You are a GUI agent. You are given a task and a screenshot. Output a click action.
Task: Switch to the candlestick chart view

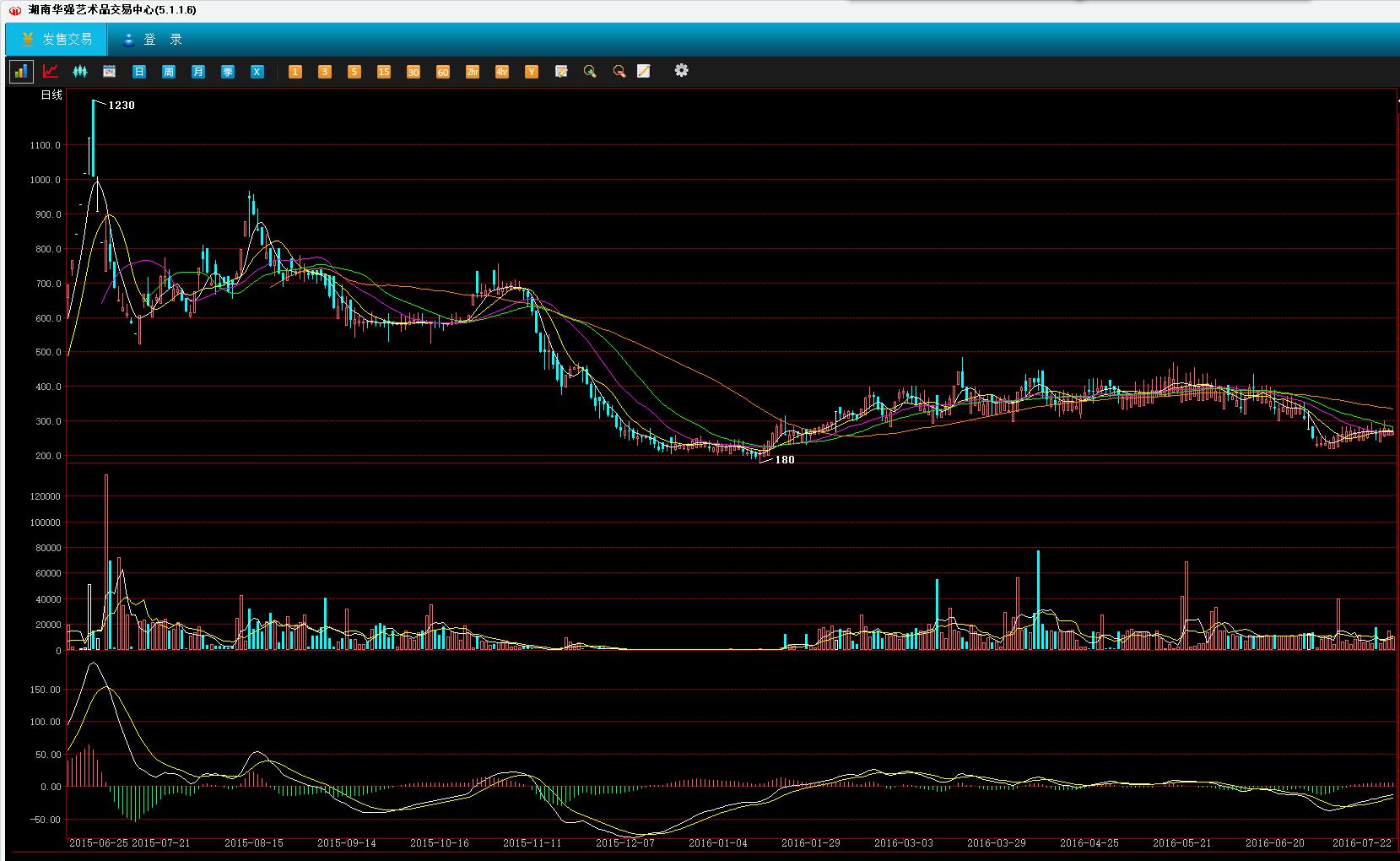[80, 72]
